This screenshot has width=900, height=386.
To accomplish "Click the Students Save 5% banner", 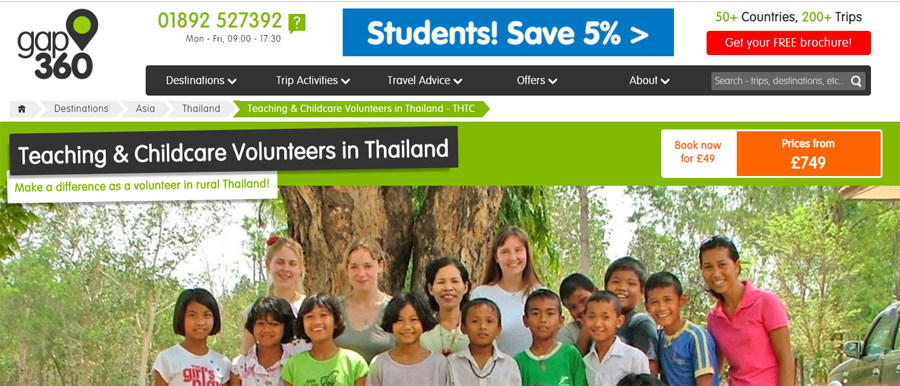I will coord(508,32).
